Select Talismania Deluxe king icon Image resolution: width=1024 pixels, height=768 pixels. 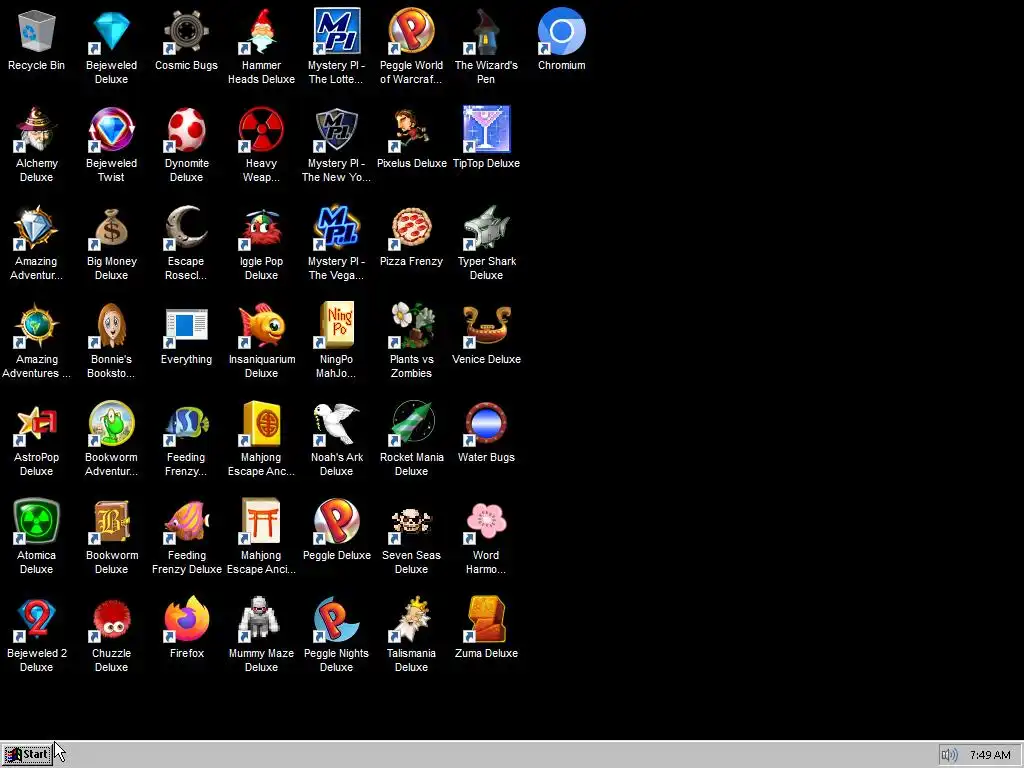point(411,619)
